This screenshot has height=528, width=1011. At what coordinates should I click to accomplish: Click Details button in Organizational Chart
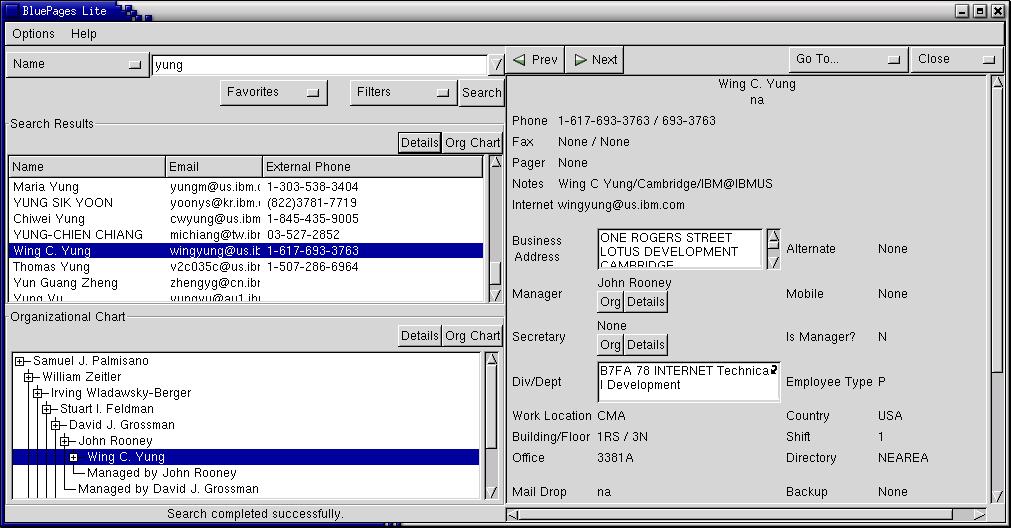click(420, 336)
